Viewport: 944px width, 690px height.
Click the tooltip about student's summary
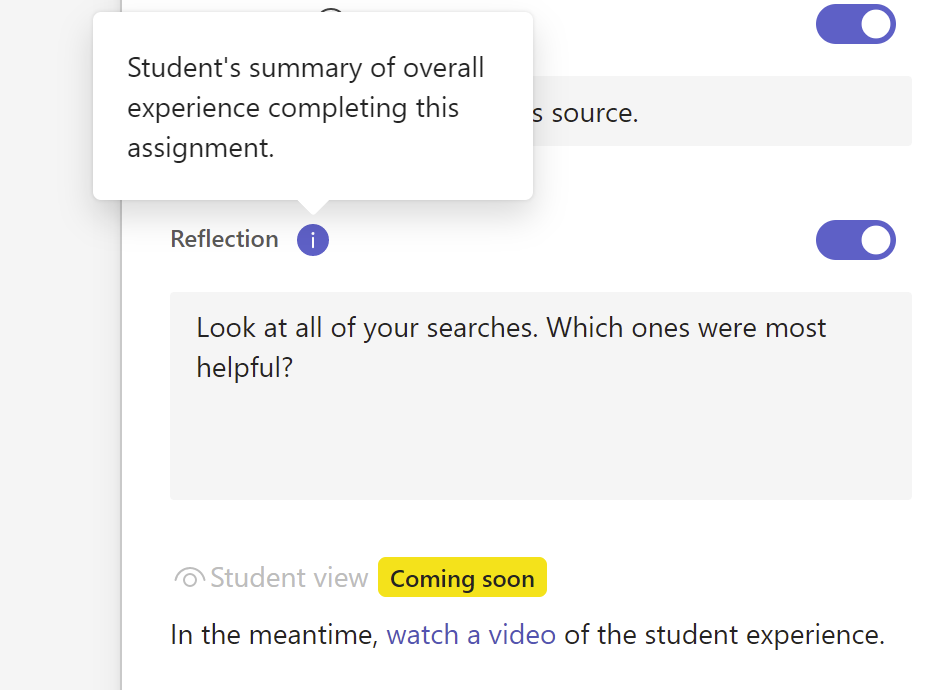click(312, 105)
